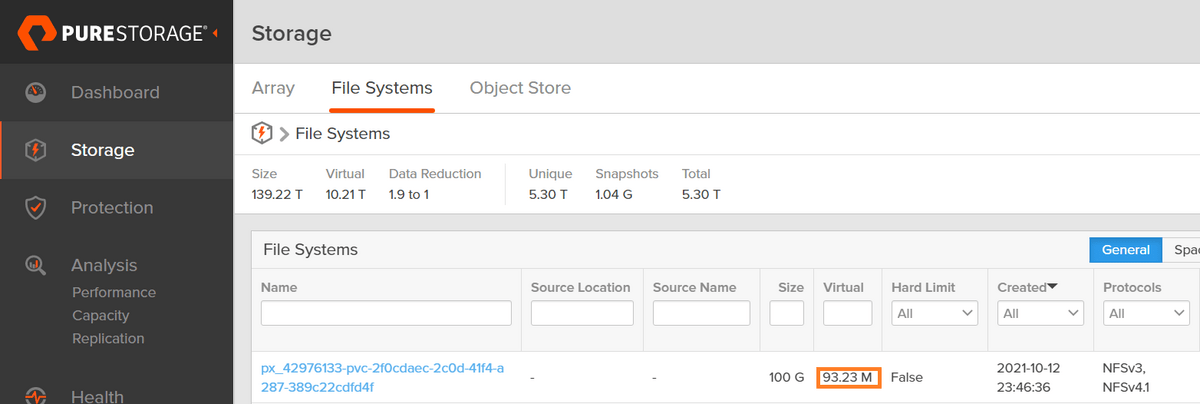Click the Health heartbeat icon
This screenshot has width=1200, height=404.
tap(36, 395)
